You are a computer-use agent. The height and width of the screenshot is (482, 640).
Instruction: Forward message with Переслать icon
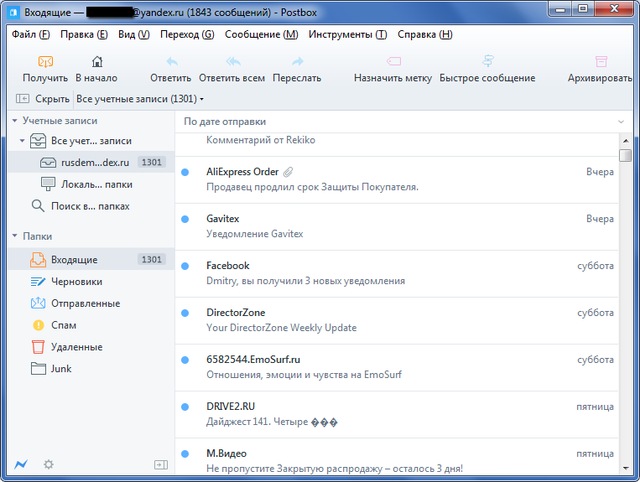tap(296, 62)
